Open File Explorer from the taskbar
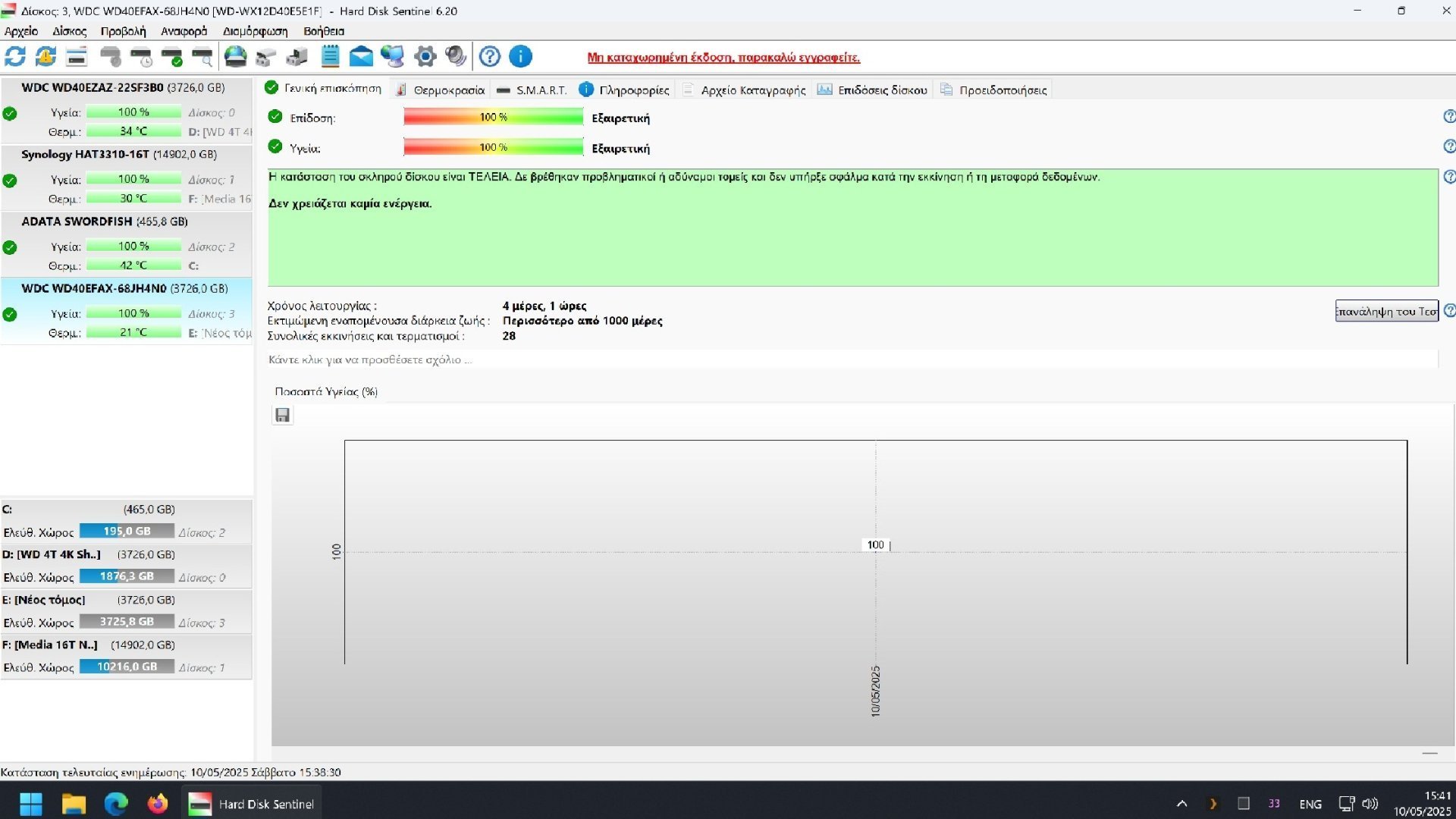 (x=74, y=804)
